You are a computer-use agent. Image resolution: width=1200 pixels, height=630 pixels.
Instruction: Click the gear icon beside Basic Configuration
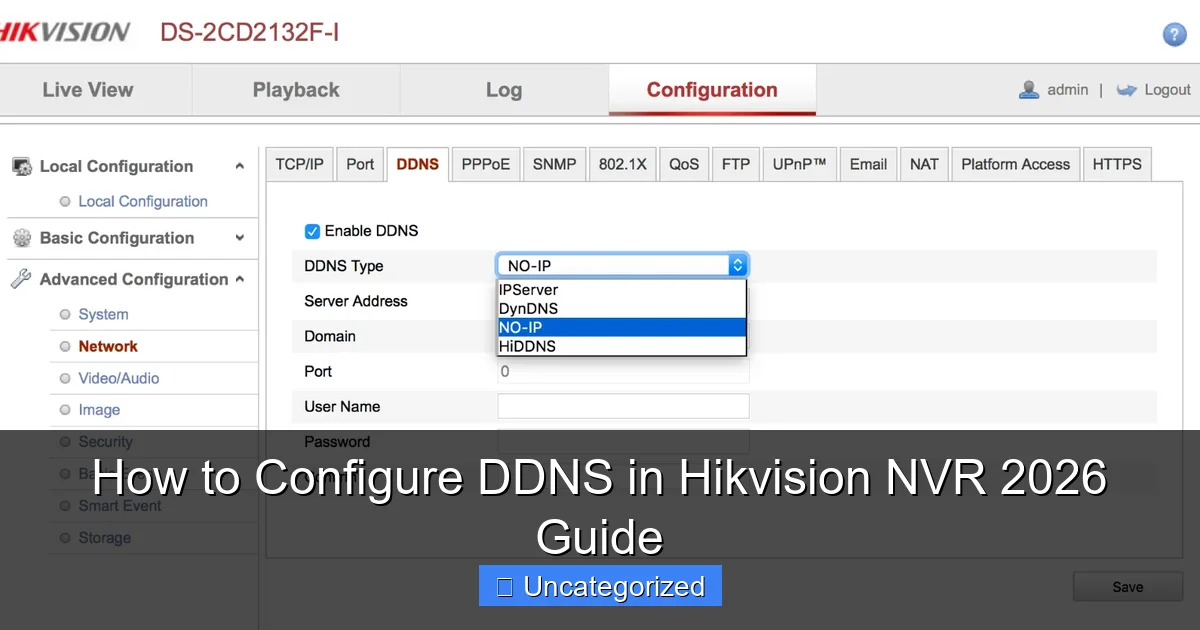pos(21,238)
